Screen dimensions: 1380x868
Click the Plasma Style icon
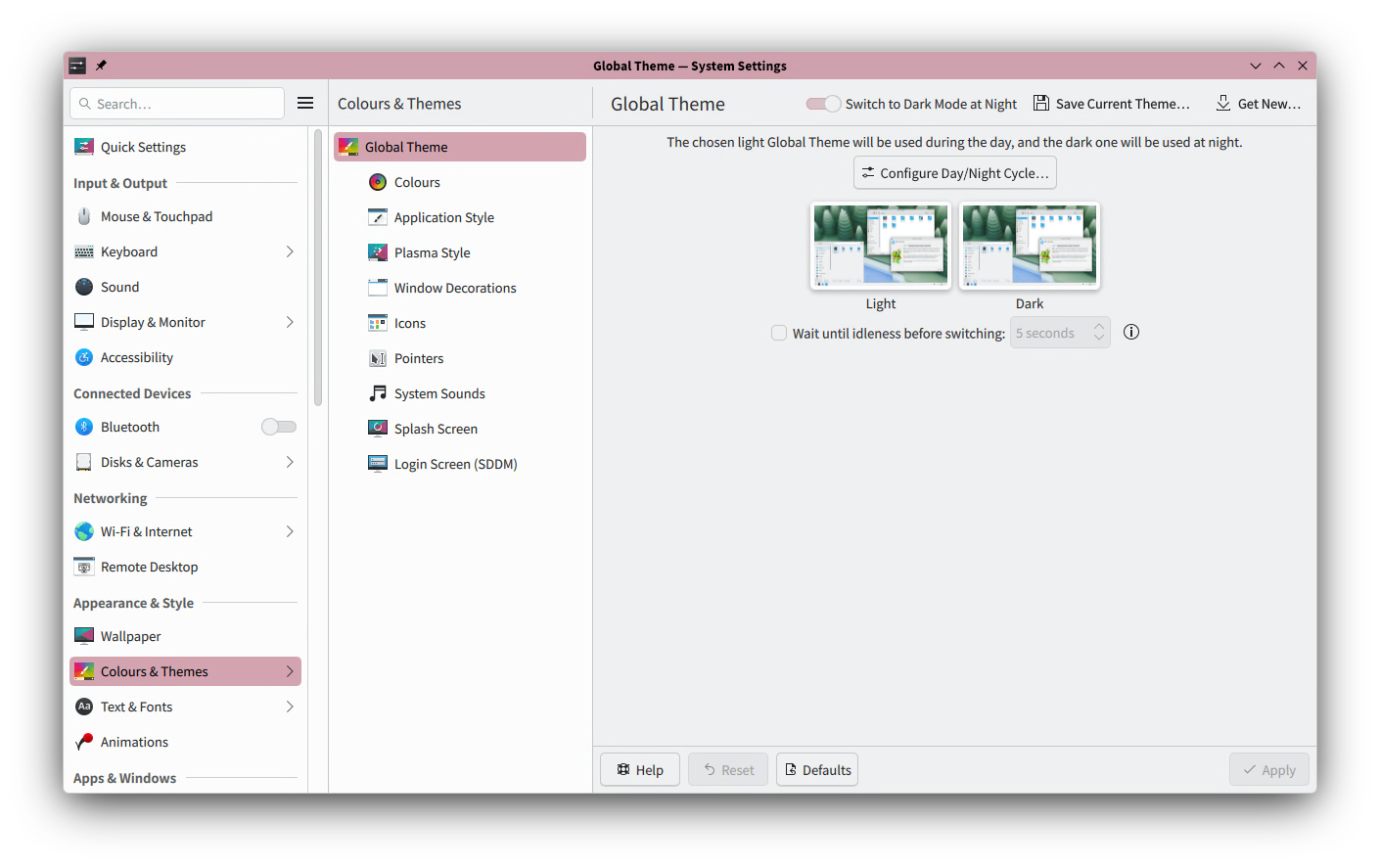pyautogui.click(x=378, y=252)
